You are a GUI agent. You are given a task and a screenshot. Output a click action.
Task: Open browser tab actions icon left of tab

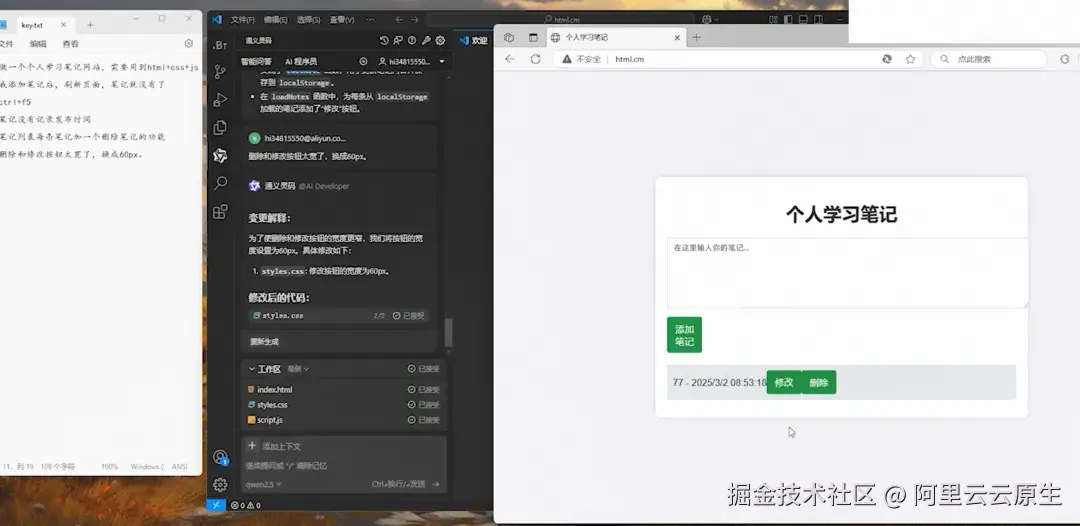click(533, 38)
